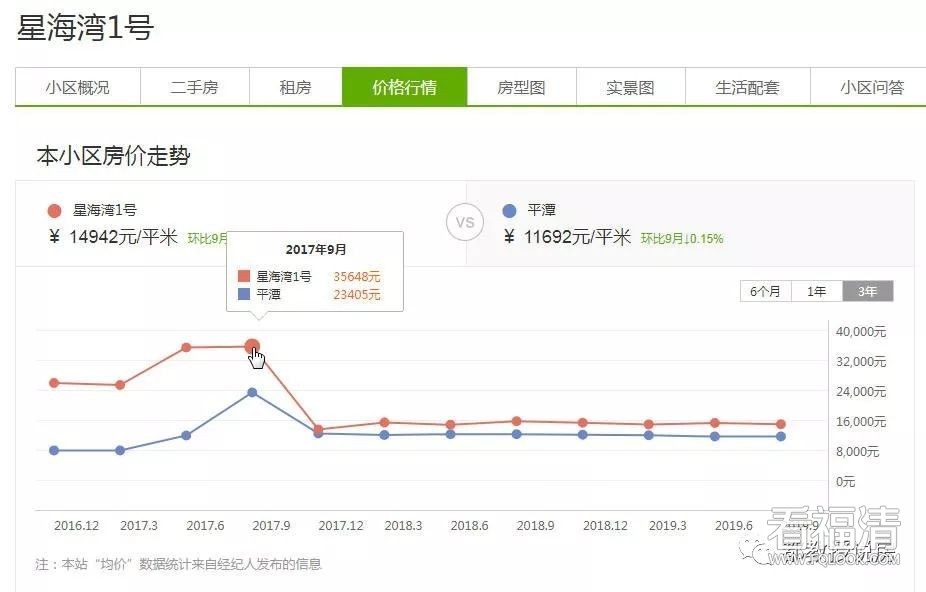Click the 32,000元 axis label
926x592 pixels.
[x=861, y=362]
